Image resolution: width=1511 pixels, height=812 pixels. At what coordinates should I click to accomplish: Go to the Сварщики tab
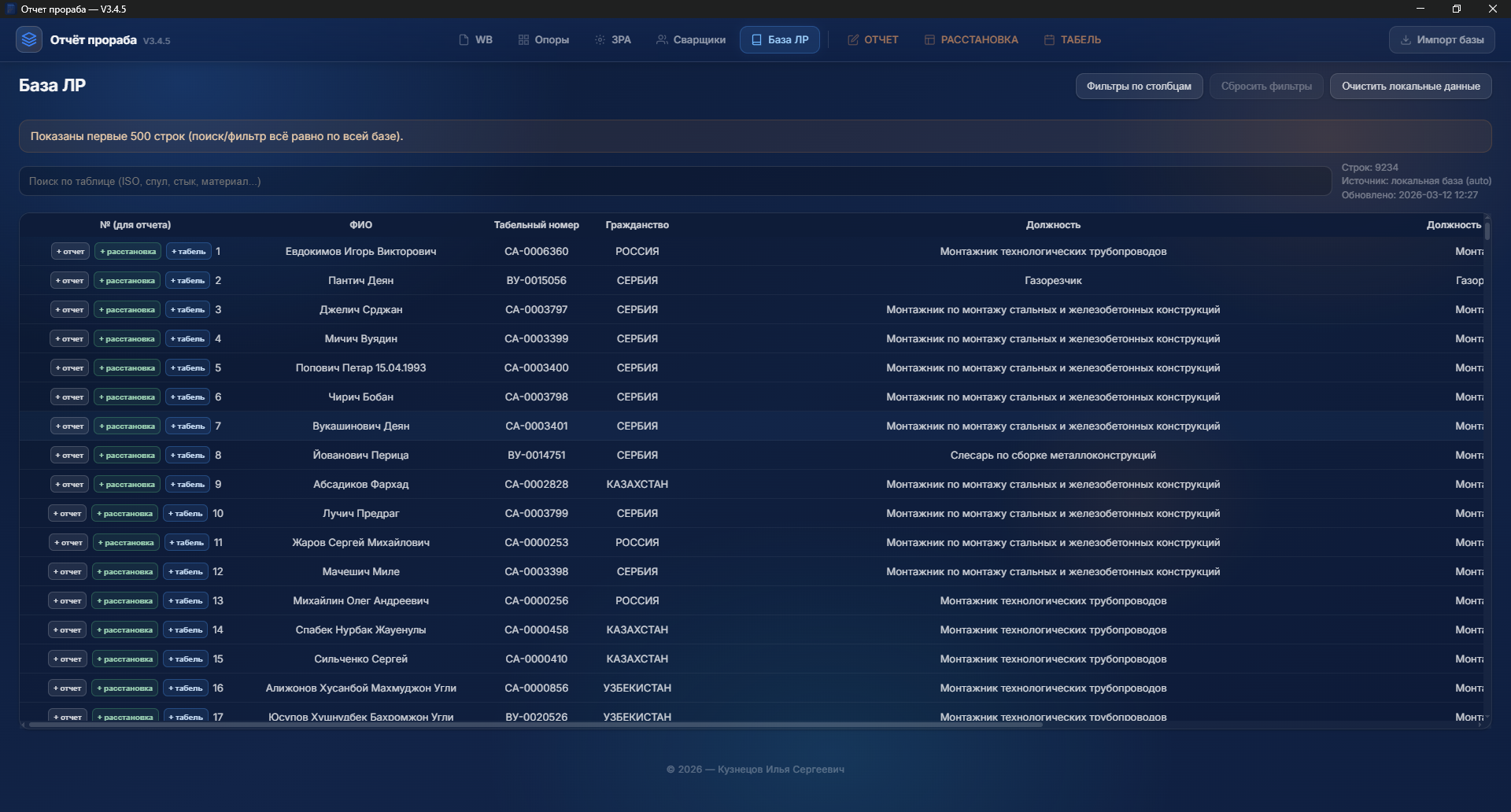coord(690,40)
